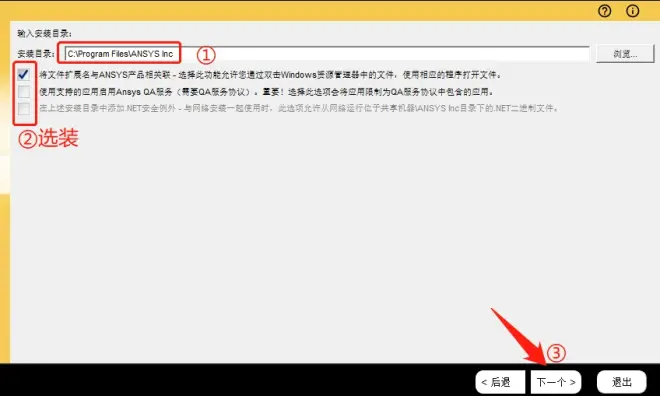Image resolution: width=660 pixels, height=396 pixels.
Task: Enable the Ansys QA服务 checkbox
Action: click(24, 92)
